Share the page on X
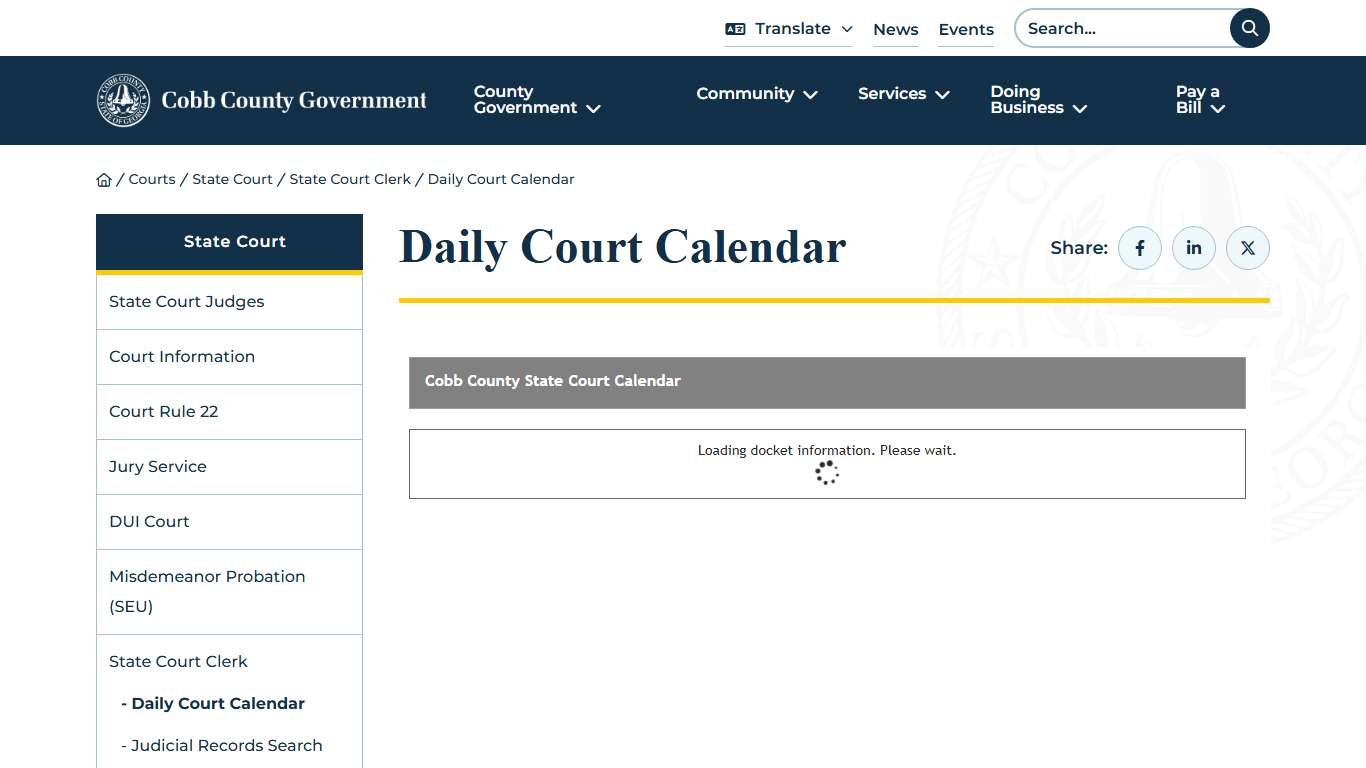 tap(1247, 247)
